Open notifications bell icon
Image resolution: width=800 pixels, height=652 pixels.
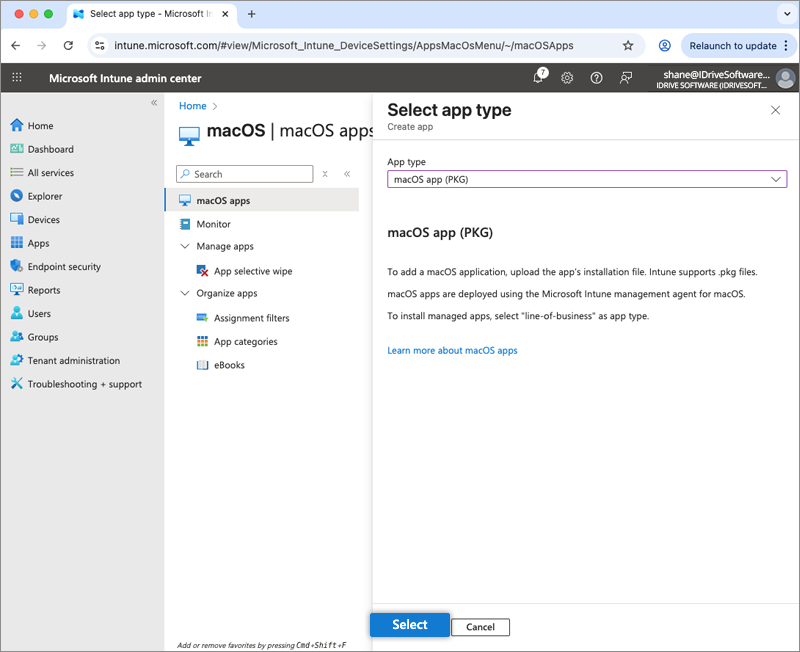[538, 78]
